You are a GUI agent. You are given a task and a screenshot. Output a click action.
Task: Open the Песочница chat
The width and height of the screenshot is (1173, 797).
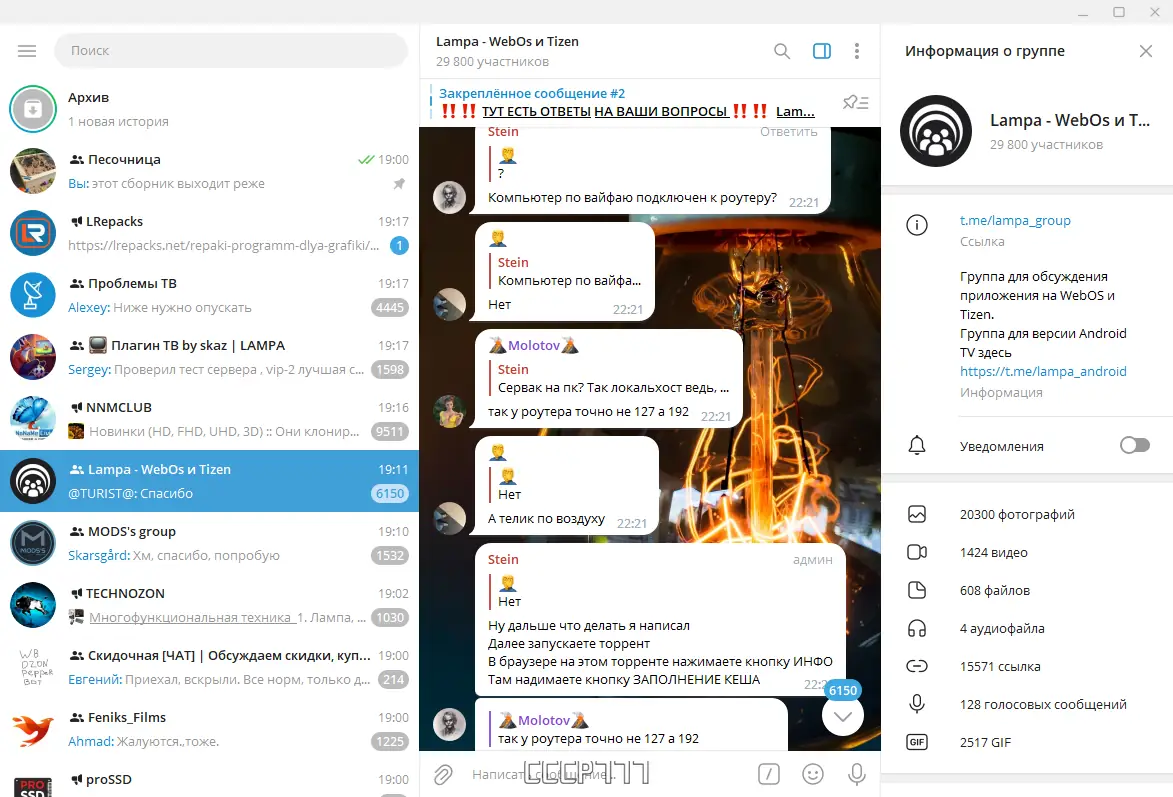(x=209, y=171)
